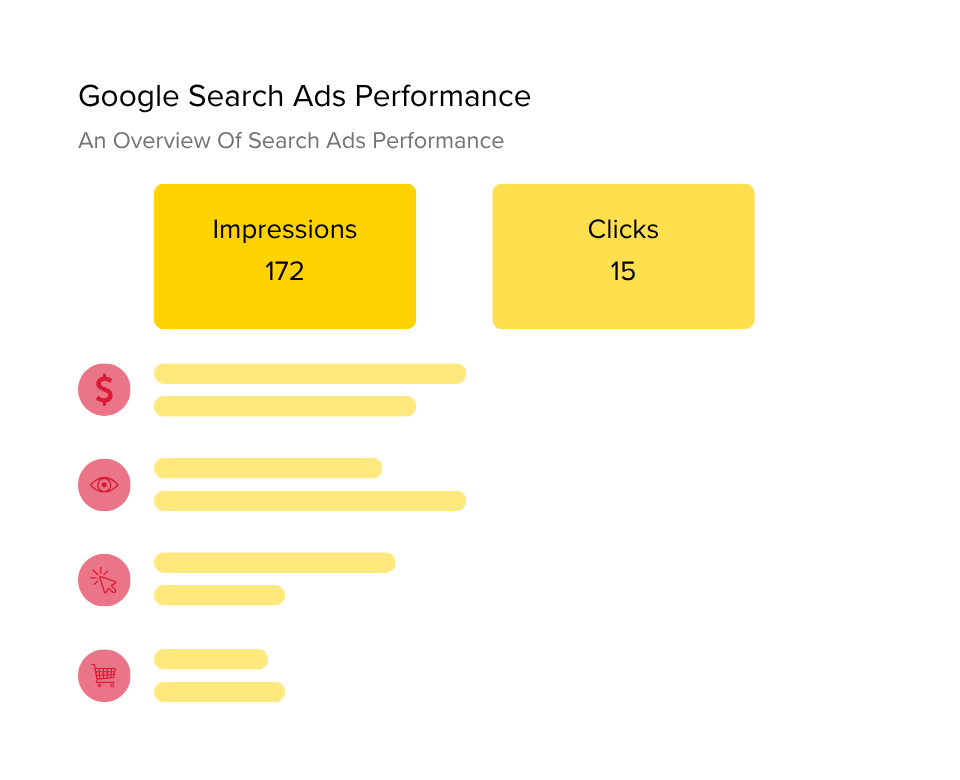Select the eye impressions icon
The image size is (960, 780).
coord(104,485)
